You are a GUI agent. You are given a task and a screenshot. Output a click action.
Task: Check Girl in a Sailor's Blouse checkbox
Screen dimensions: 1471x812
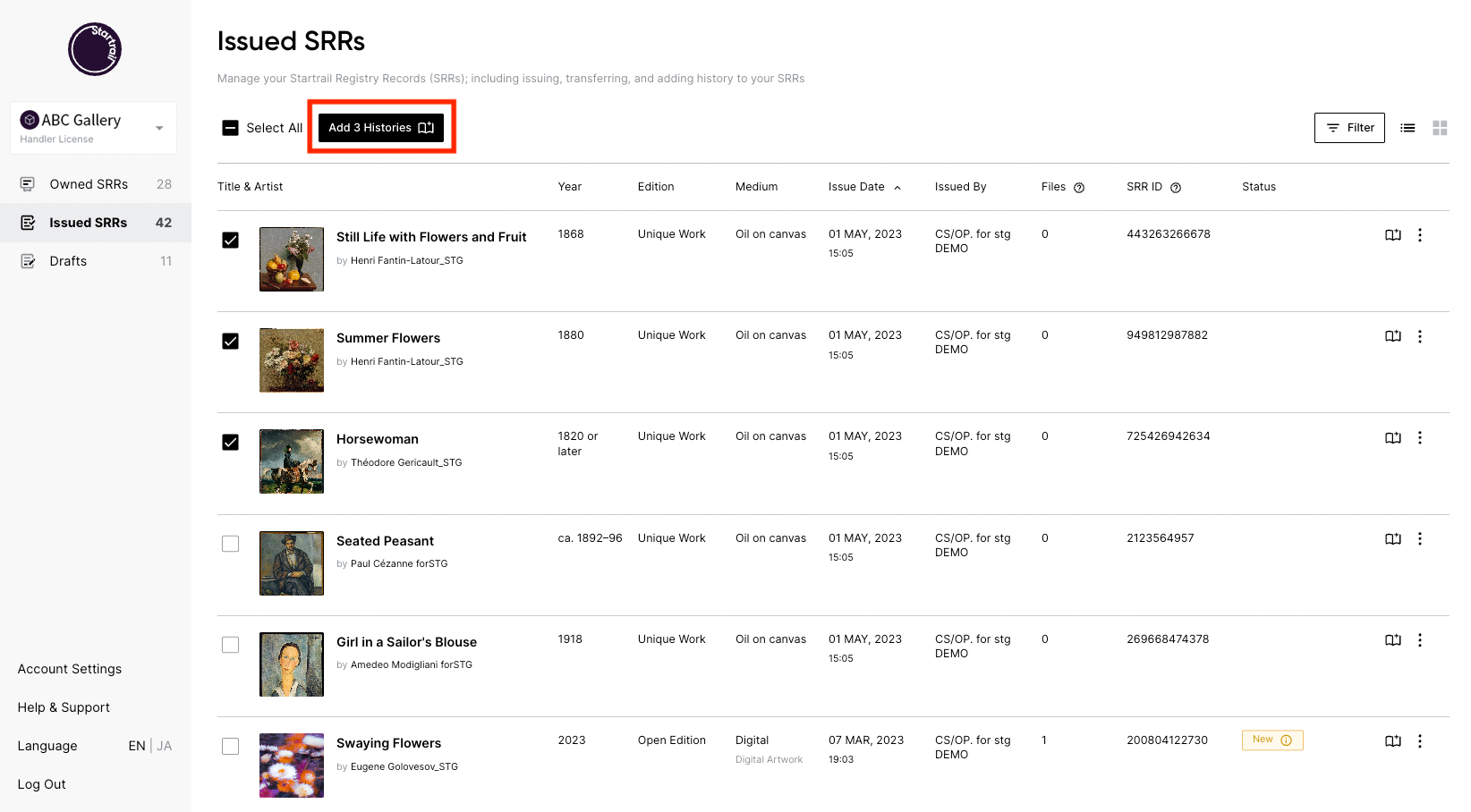coord(231,645)
